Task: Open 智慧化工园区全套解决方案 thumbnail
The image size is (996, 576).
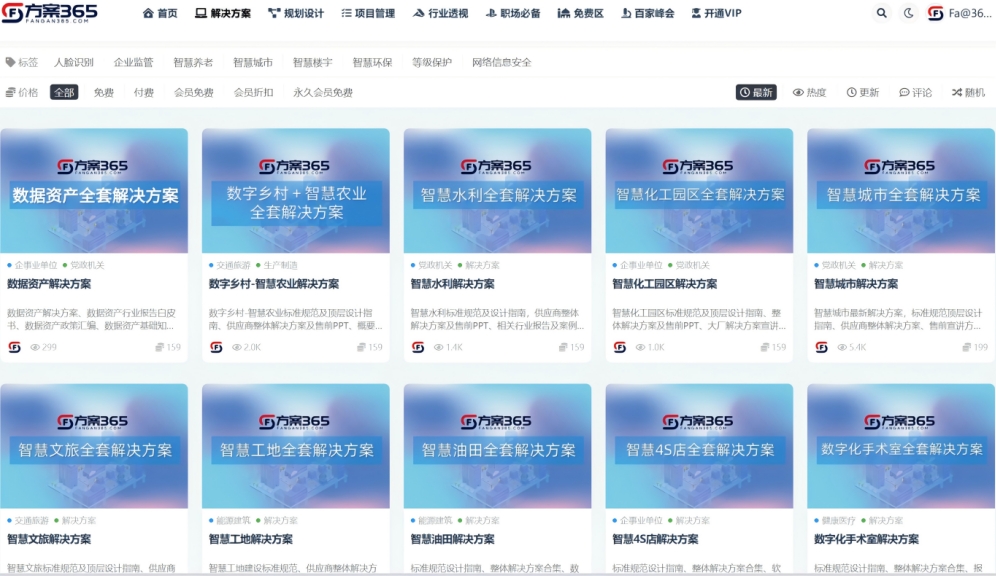Action: tap(699, 191)
